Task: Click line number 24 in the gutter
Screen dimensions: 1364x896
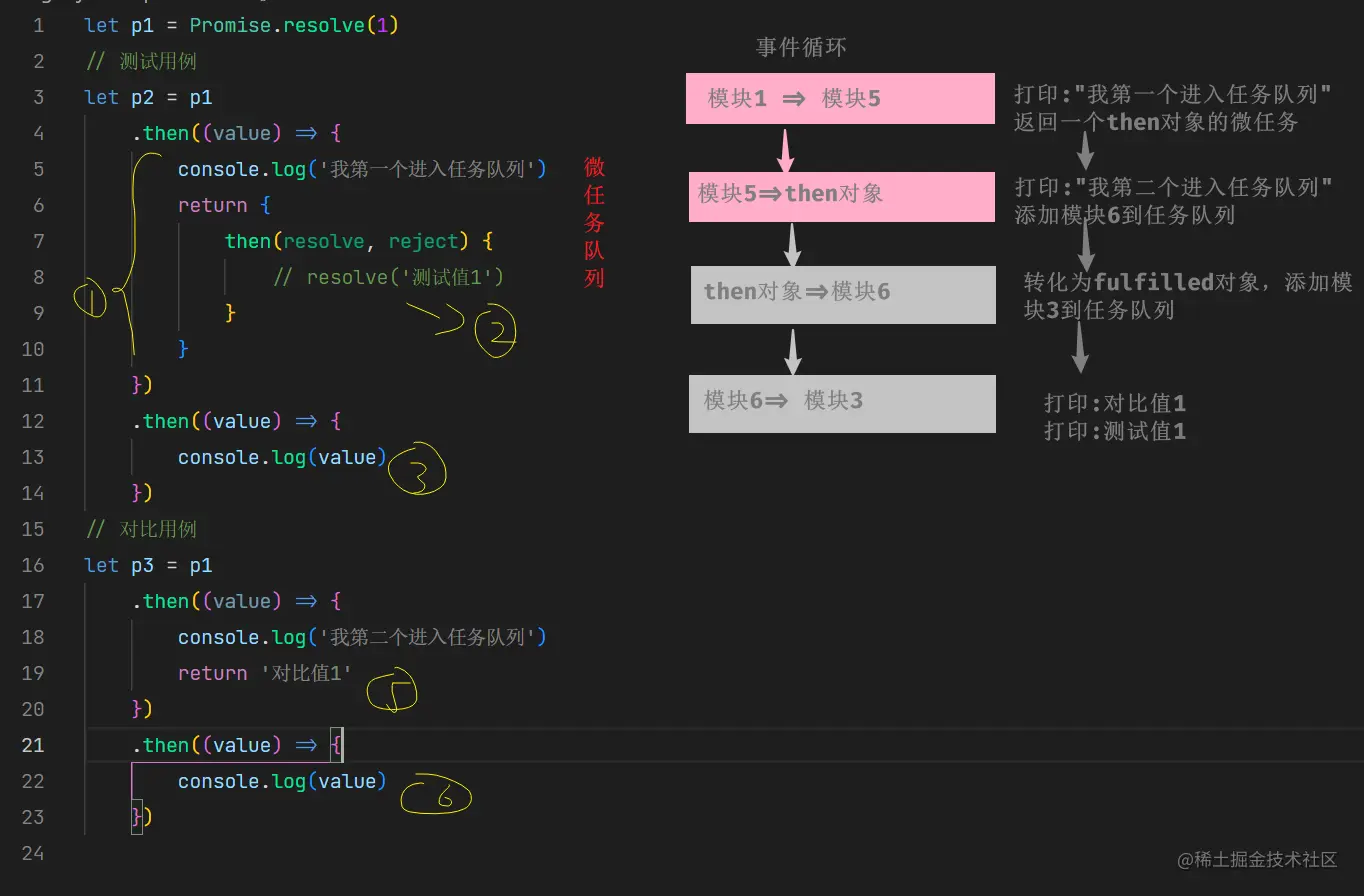Action: (x=33, y=853)
